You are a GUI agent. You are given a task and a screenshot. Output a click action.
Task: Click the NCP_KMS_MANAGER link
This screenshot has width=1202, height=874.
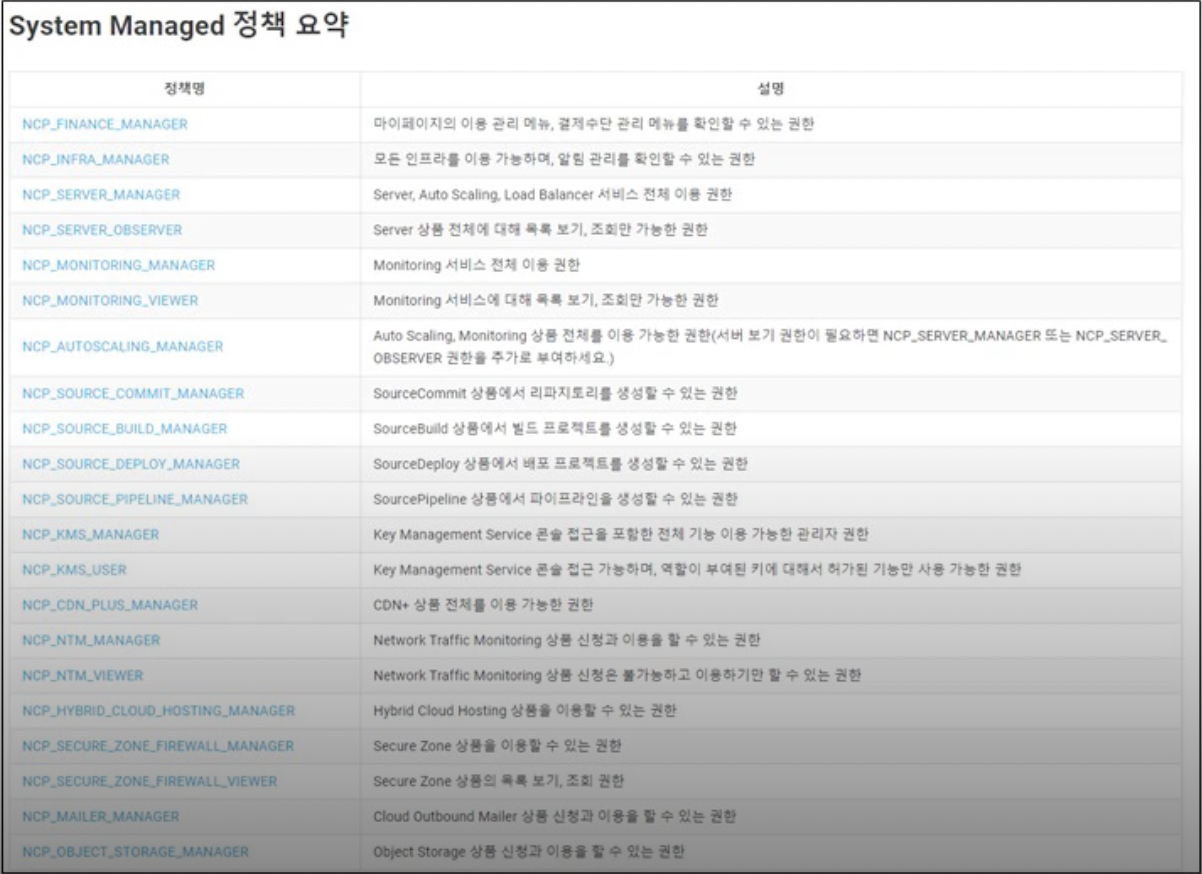[x=90, y=534]
